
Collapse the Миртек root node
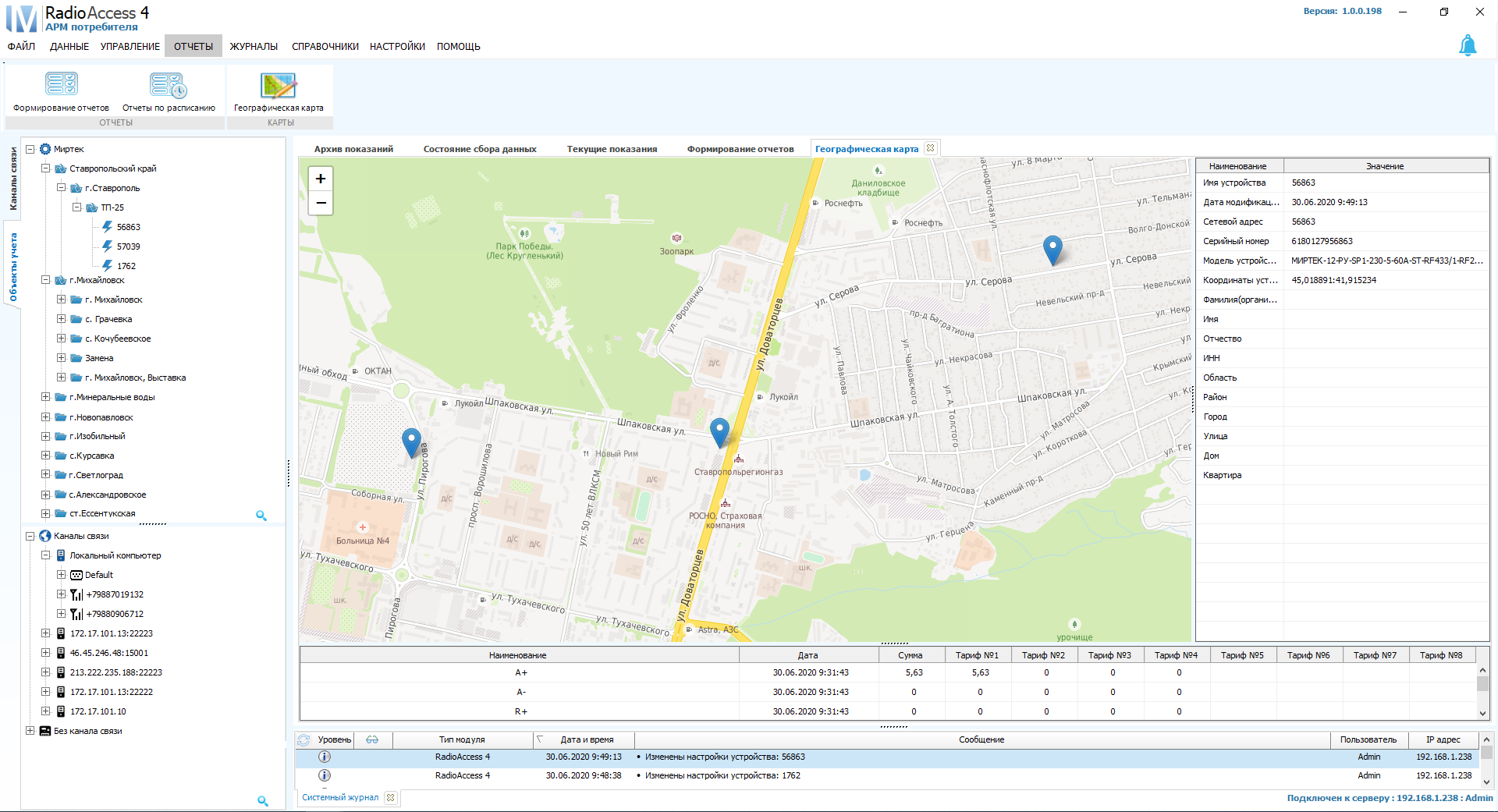pos(30,149)
